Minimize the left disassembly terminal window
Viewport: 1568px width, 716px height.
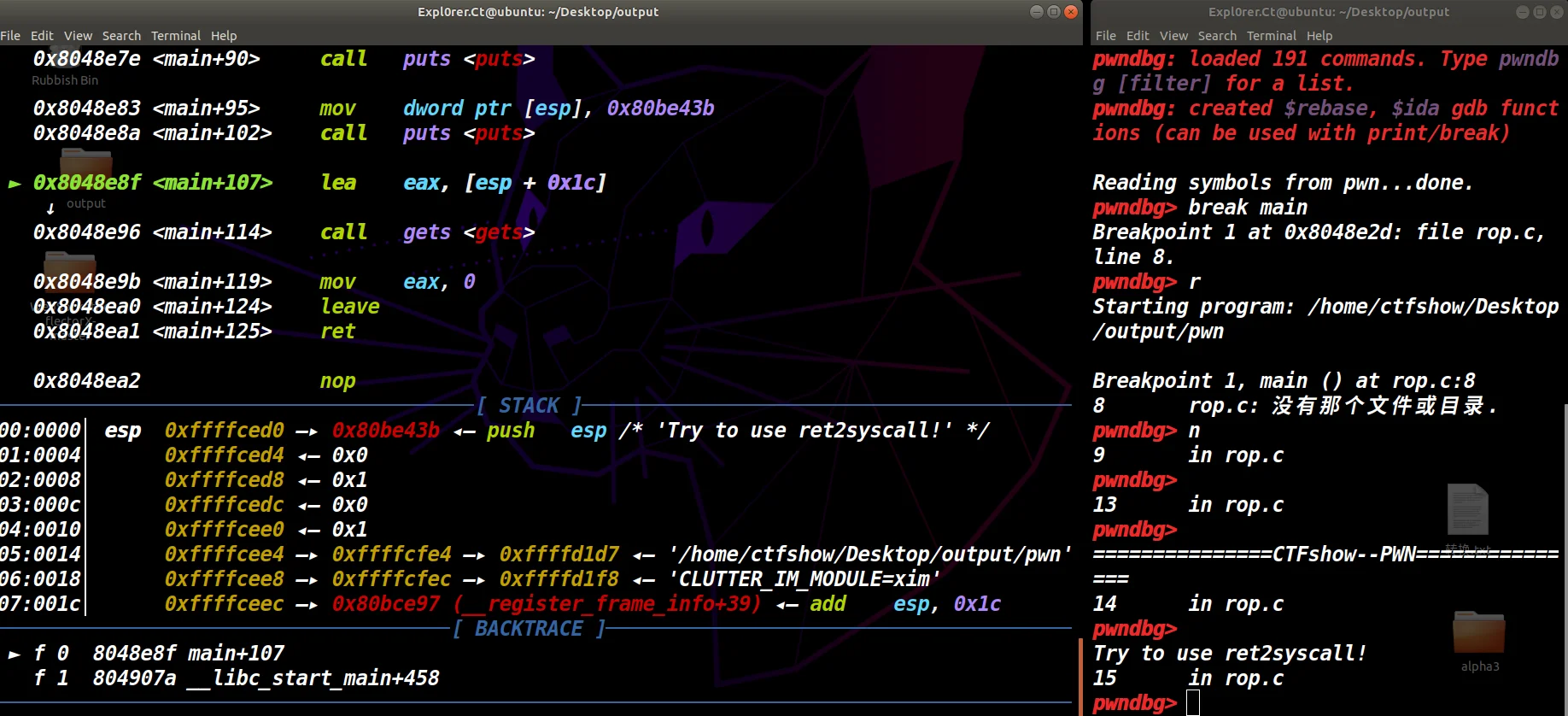(x=1037, y=12)
